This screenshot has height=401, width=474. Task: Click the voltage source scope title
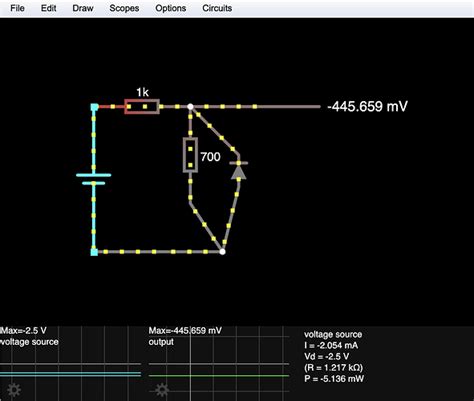[29, 342]
